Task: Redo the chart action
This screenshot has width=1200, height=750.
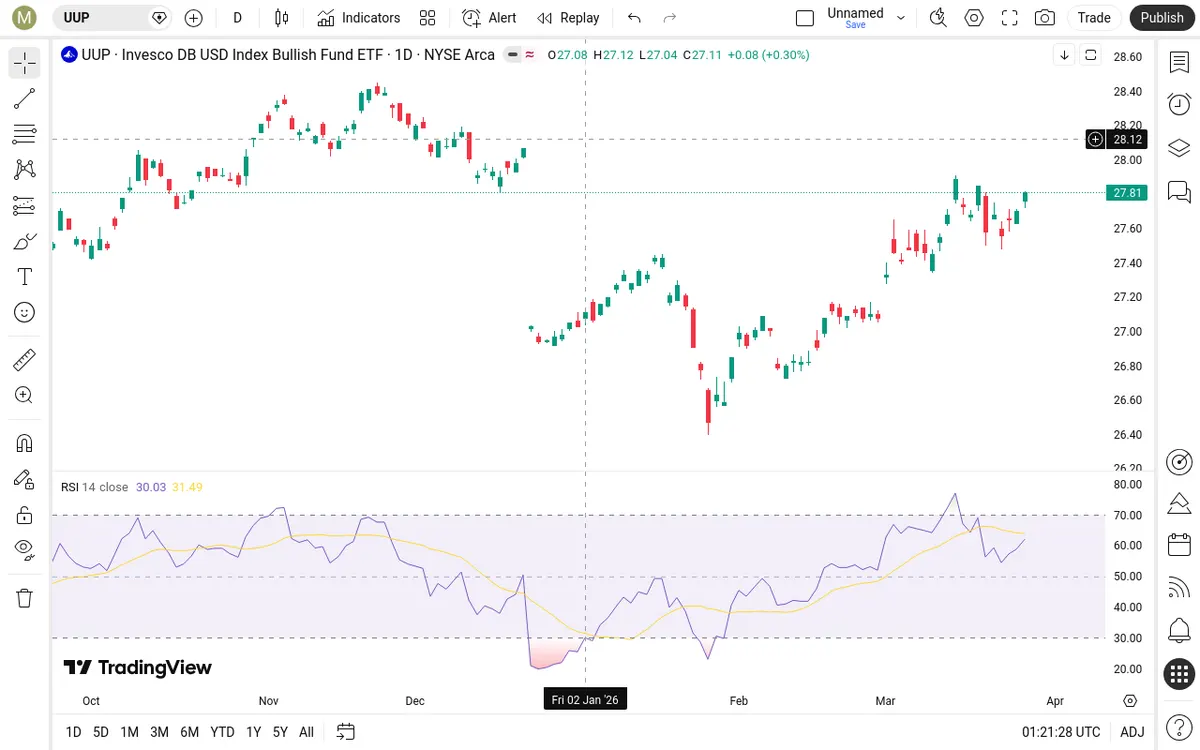Action: pyautogui.click(x=670, y=18)
